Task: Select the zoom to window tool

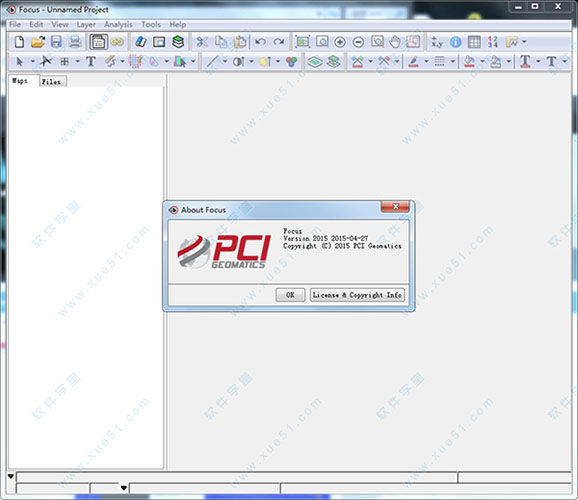Action: click(x=322, y=42)
